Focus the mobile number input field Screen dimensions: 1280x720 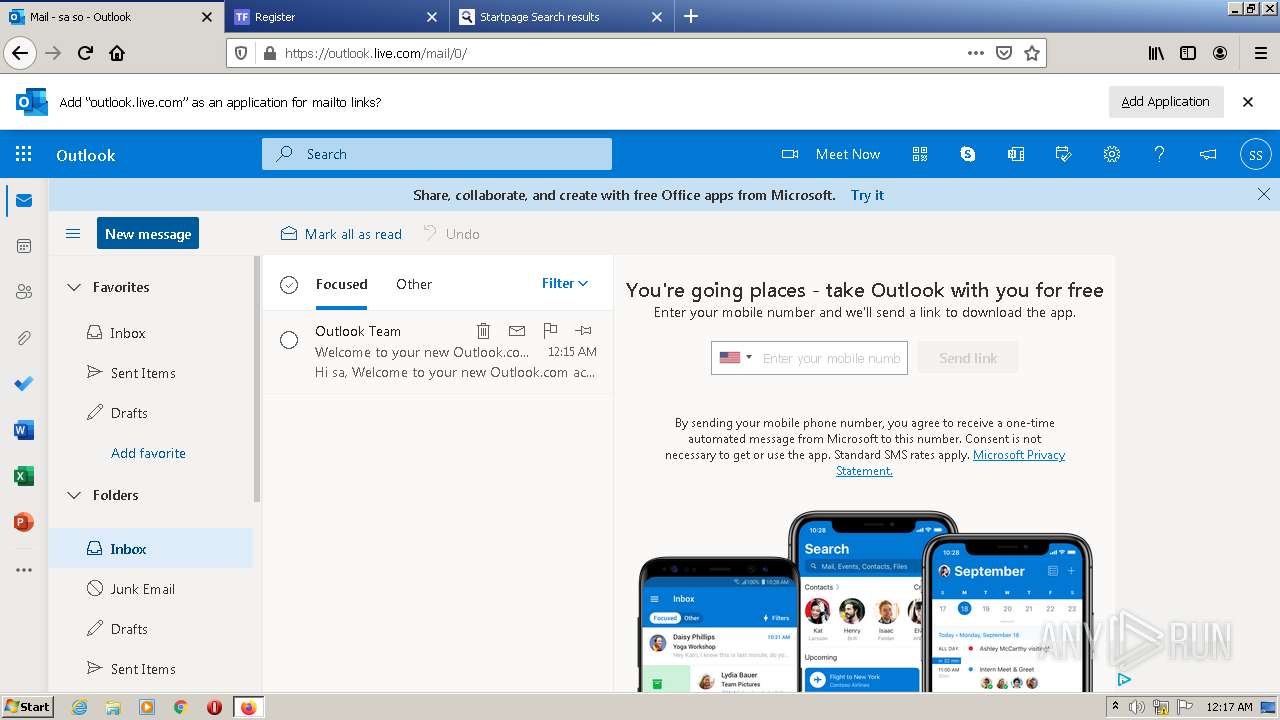(831, 358)
